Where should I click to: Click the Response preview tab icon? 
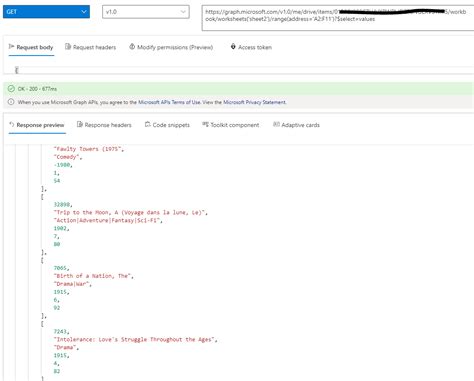[x=12, y=125]
